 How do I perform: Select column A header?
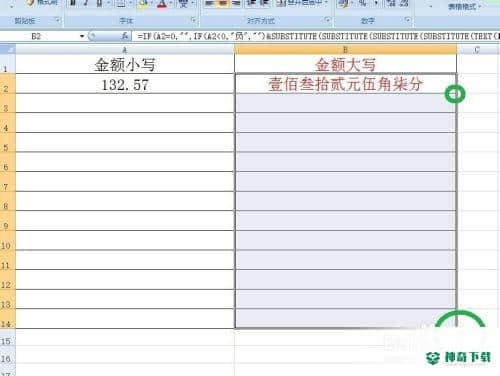[x=125, y=50]
